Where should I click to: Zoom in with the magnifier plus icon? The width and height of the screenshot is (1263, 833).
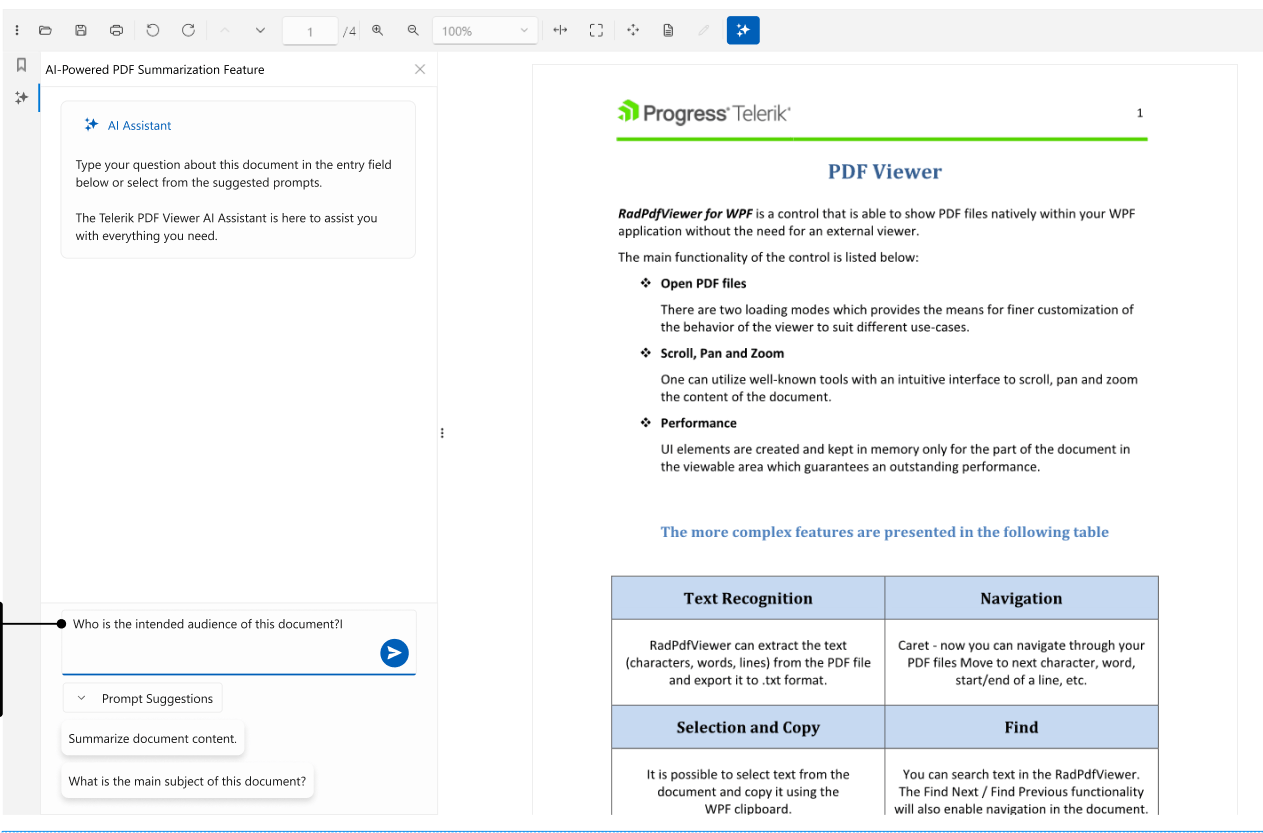pyautogui.click(x=378, y=31)
